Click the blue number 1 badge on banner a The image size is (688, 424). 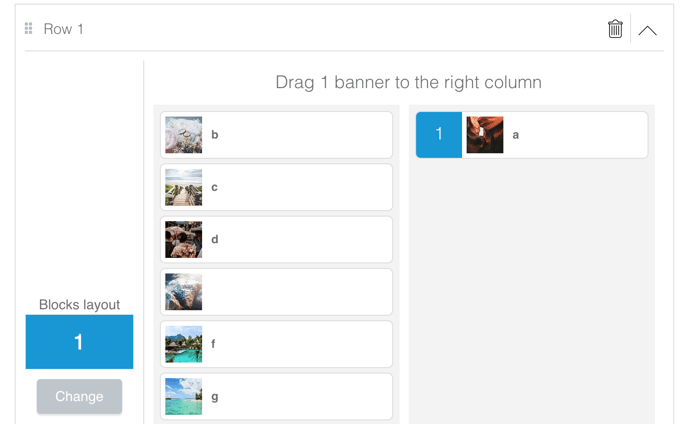(x=439, y=135)
